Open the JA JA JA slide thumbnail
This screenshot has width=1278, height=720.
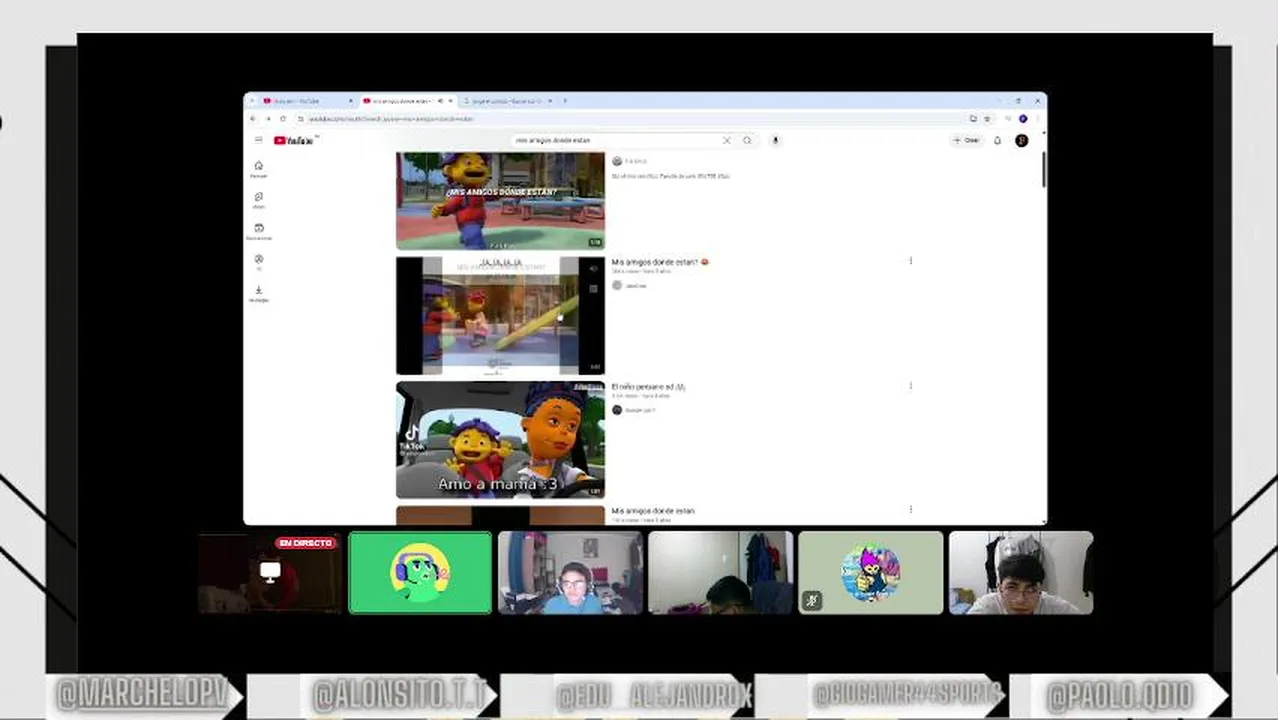click(x=500, y=315)
